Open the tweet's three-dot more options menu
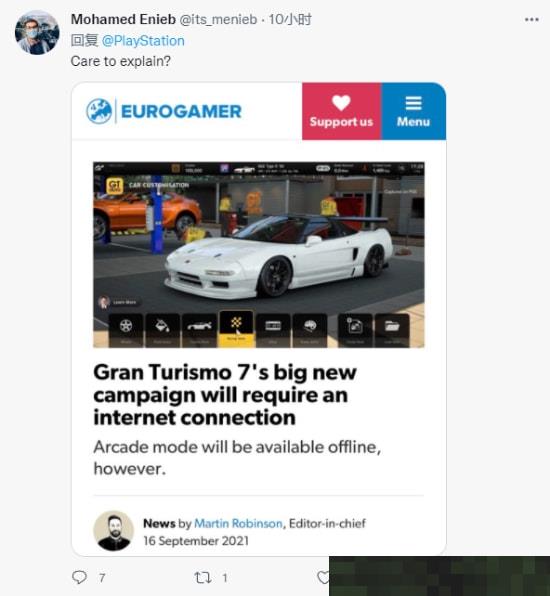This screenshot has width=550, height=596. pos(531,19)
